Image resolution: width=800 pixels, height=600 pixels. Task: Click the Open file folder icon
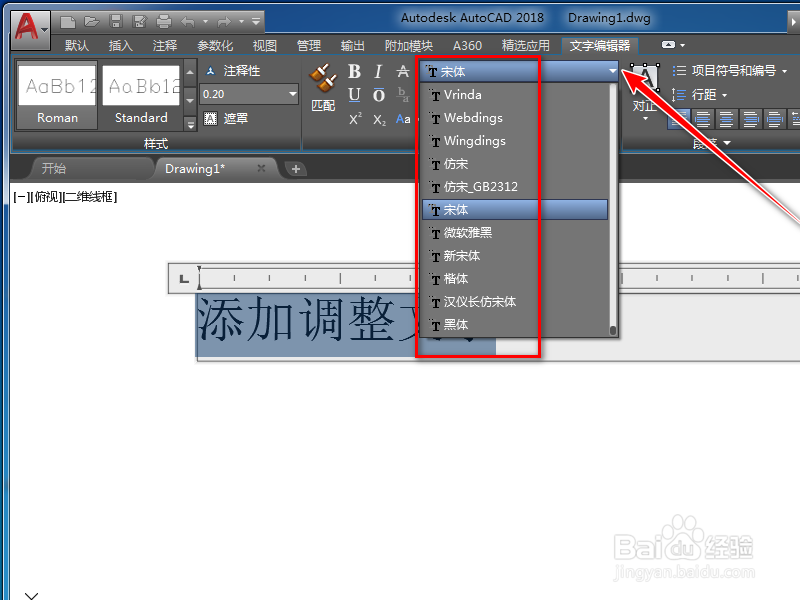(92, 21)
